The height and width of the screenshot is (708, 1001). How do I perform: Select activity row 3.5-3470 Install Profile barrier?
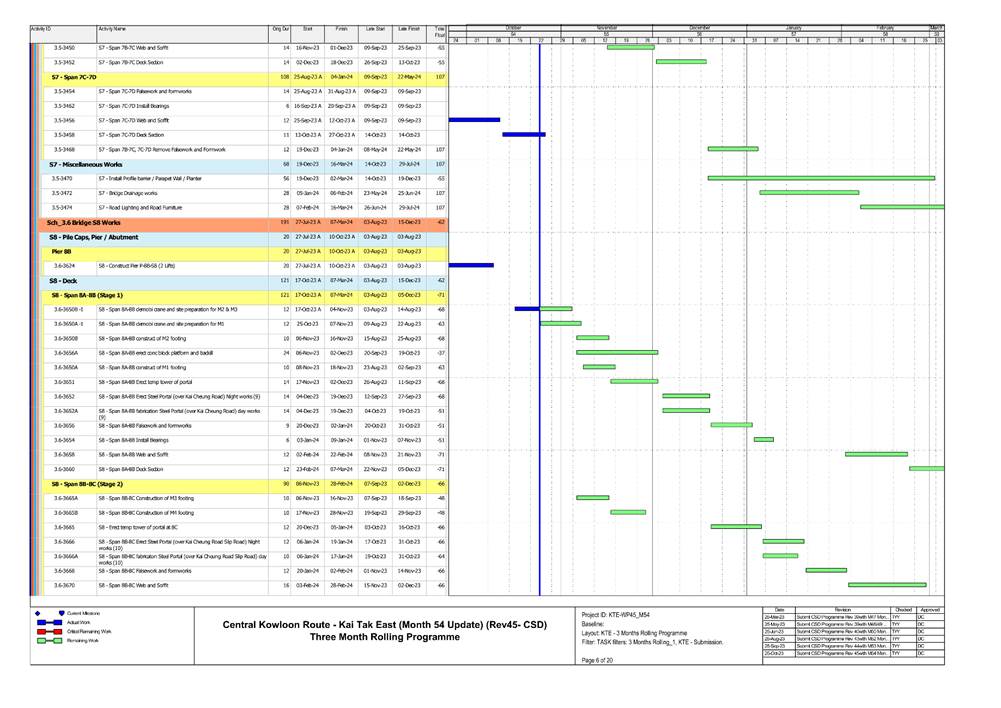tap(160, 178)
